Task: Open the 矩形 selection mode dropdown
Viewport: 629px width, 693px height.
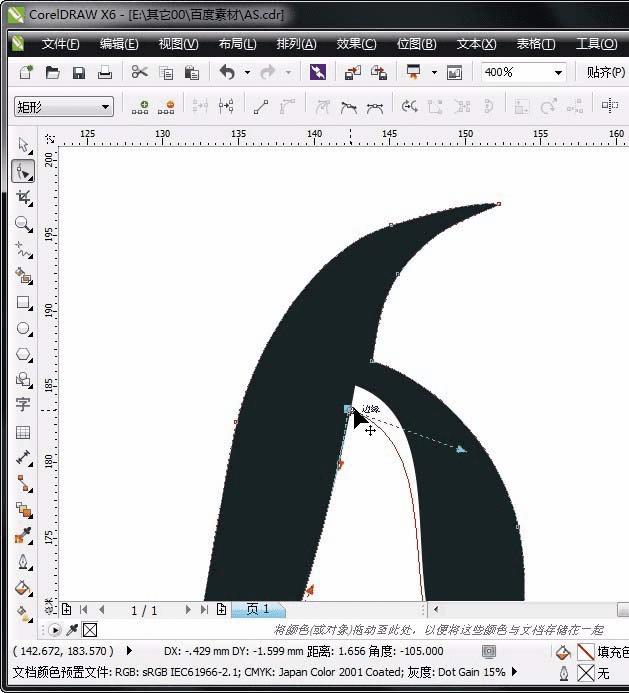Action: (x=105, y=107)
